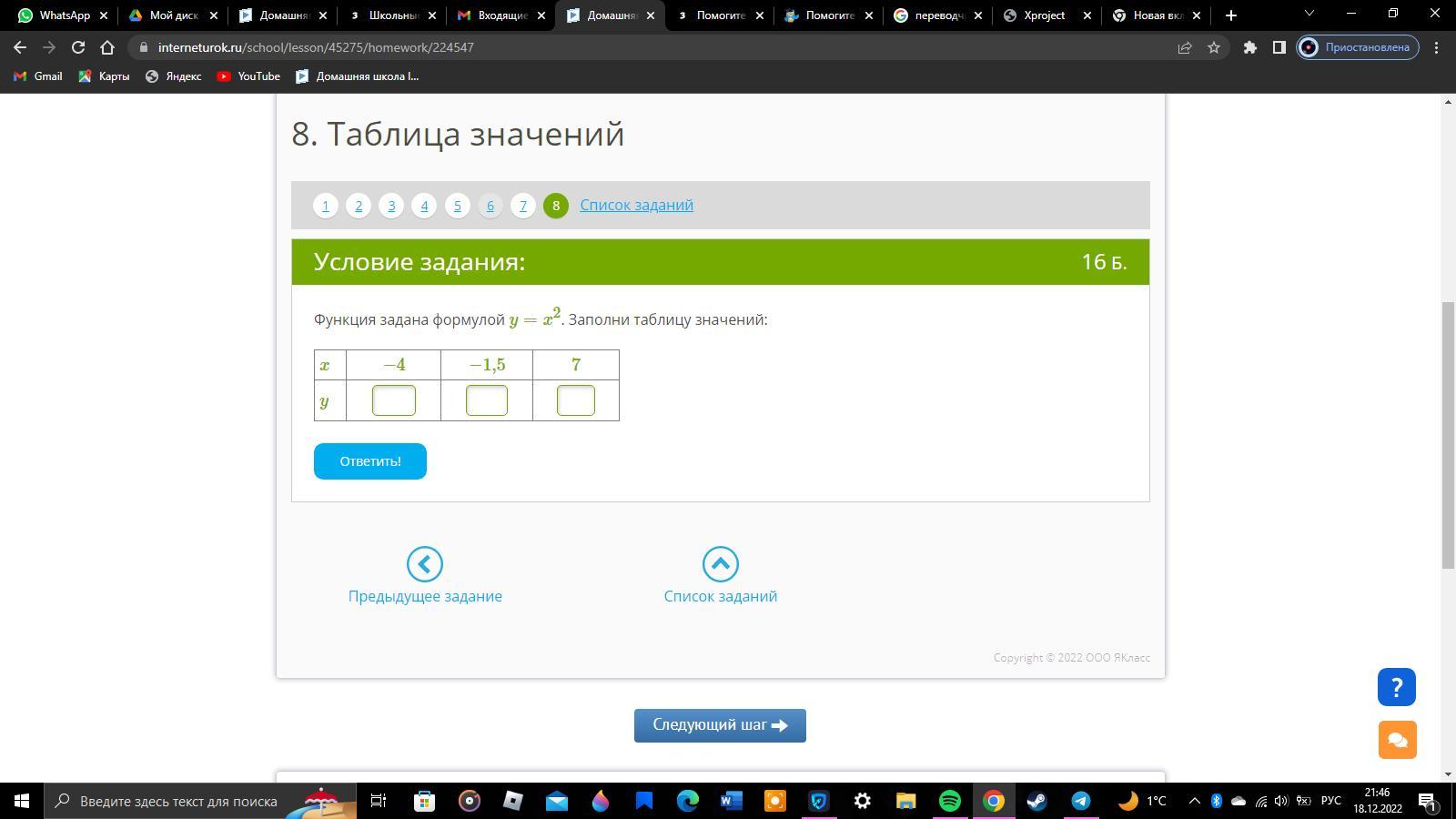
Task: Bookmark this page with the star icon
Action: 1213,47
